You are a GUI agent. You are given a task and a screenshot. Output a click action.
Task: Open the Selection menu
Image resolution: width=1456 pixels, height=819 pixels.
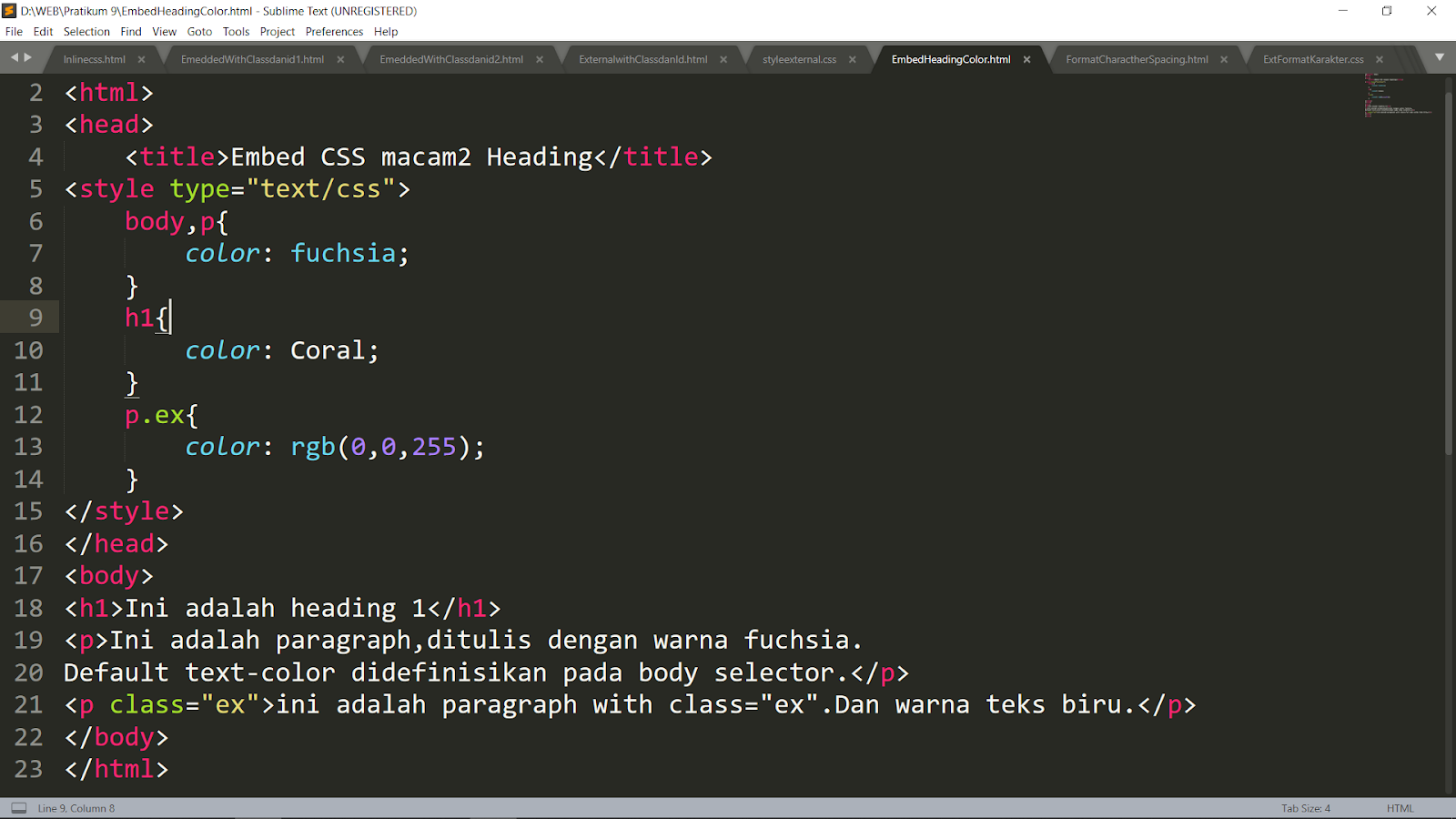[86, 31]
